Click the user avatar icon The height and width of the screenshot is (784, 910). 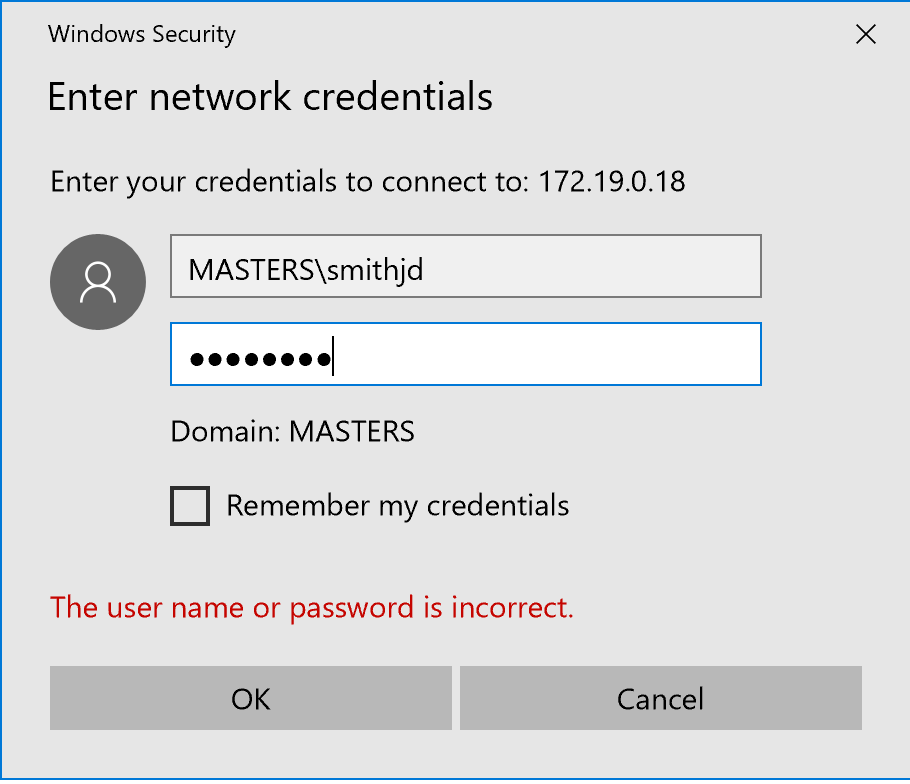coord(98,282)
